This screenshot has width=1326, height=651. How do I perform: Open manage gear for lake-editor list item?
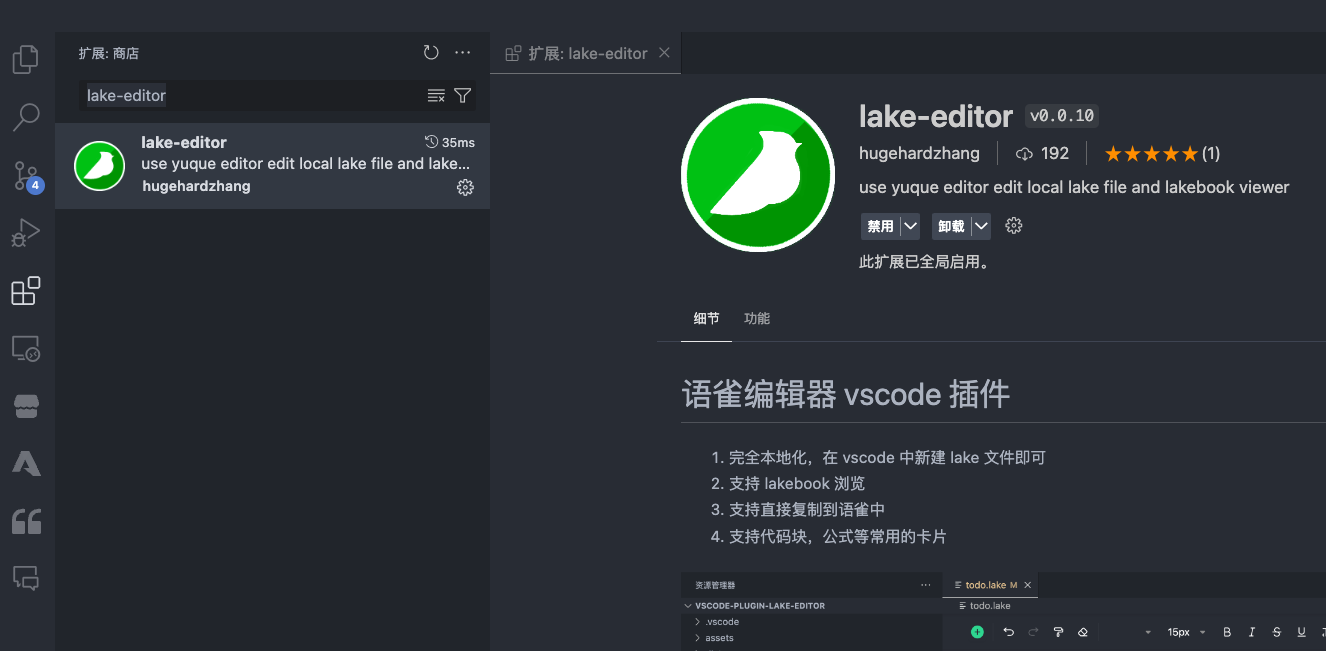465,187
